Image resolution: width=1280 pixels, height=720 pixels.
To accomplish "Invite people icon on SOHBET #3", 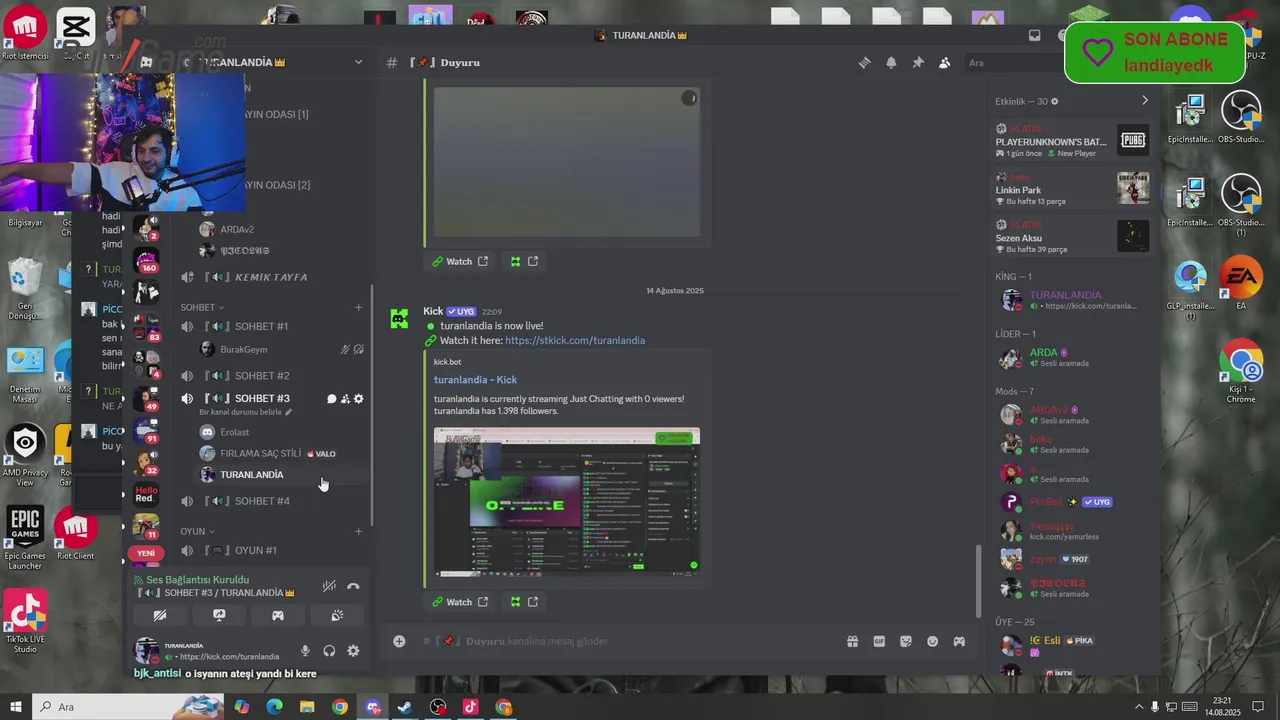I will [345, 399].
